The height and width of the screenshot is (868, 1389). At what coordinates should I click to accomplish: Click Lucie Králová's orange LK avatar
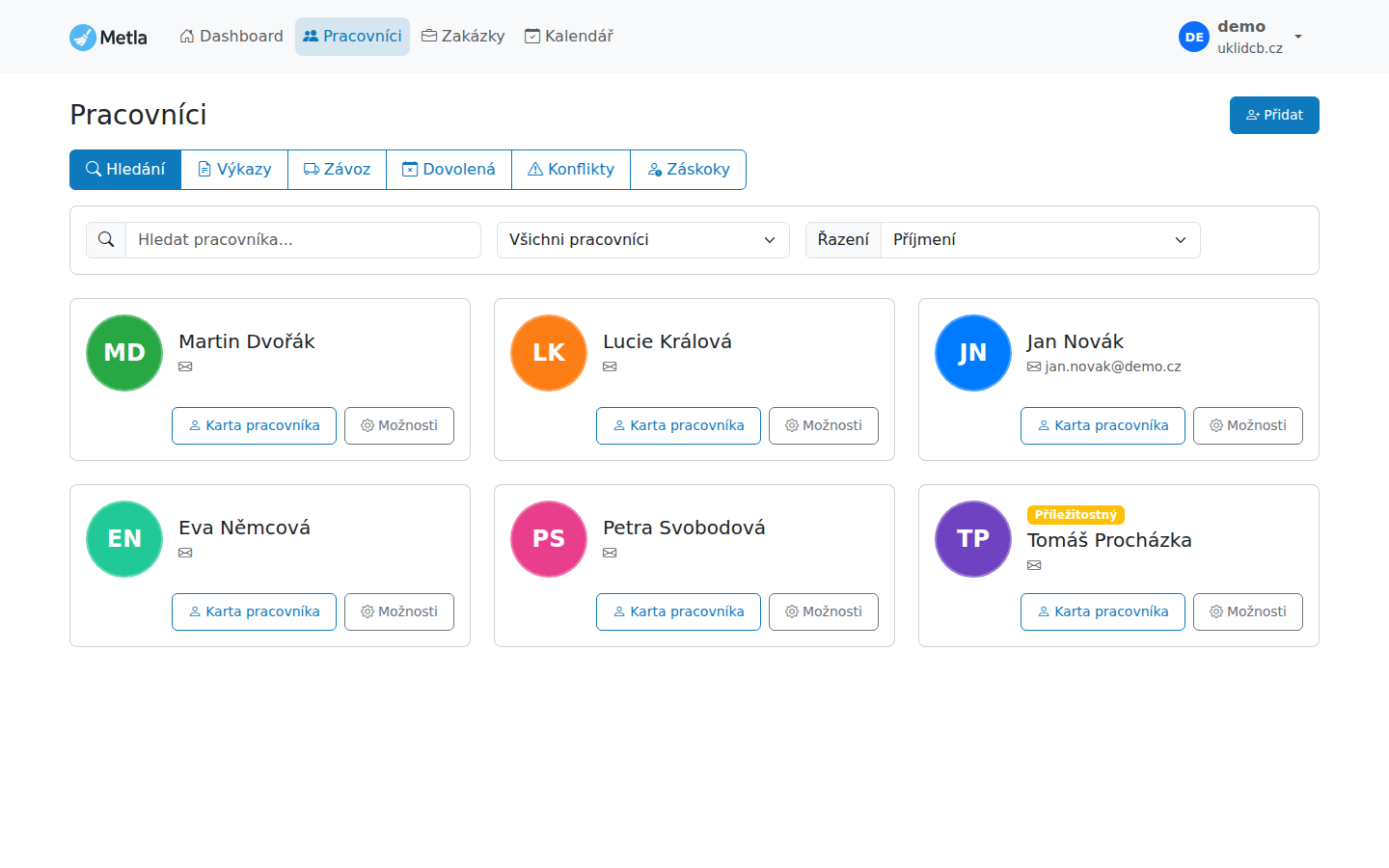point(549,353)
